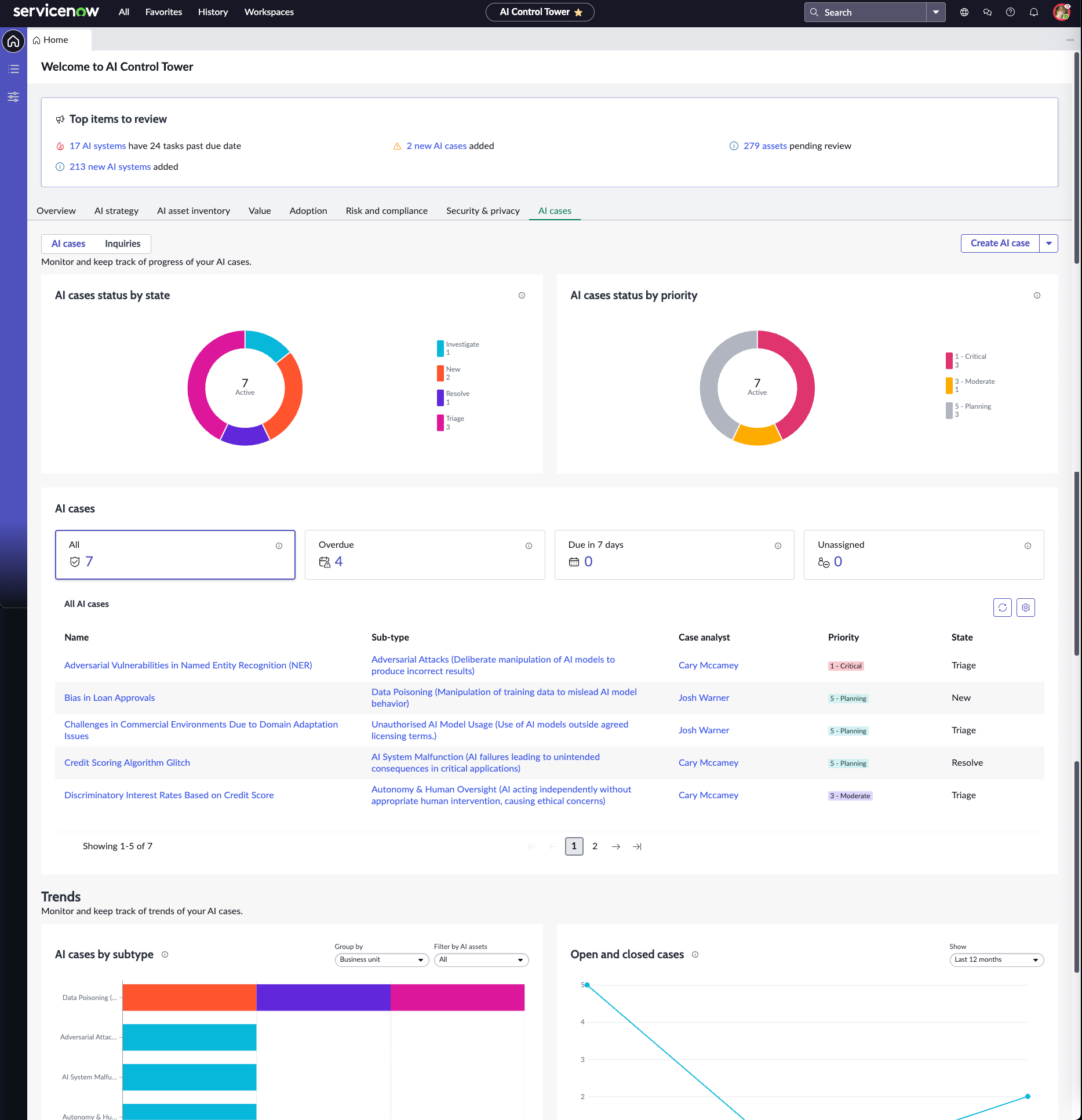Open the more options ellipsis on the tab bar
Screen dimensions: 1082x1120
(x=1070, y=40)
